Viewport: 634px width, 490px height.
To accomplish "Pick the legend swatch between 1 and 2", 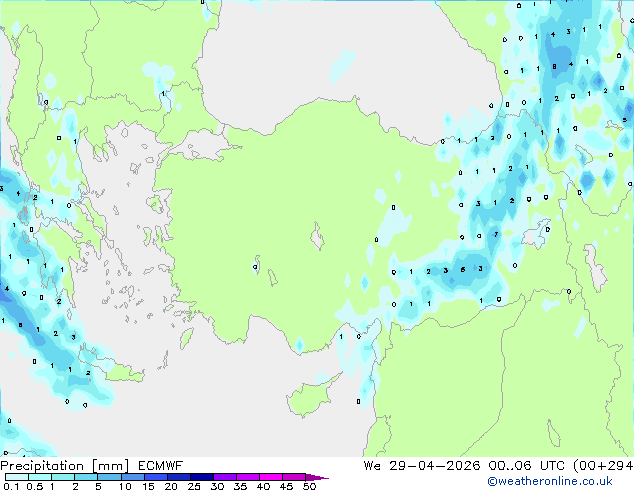I will point(63,477).
